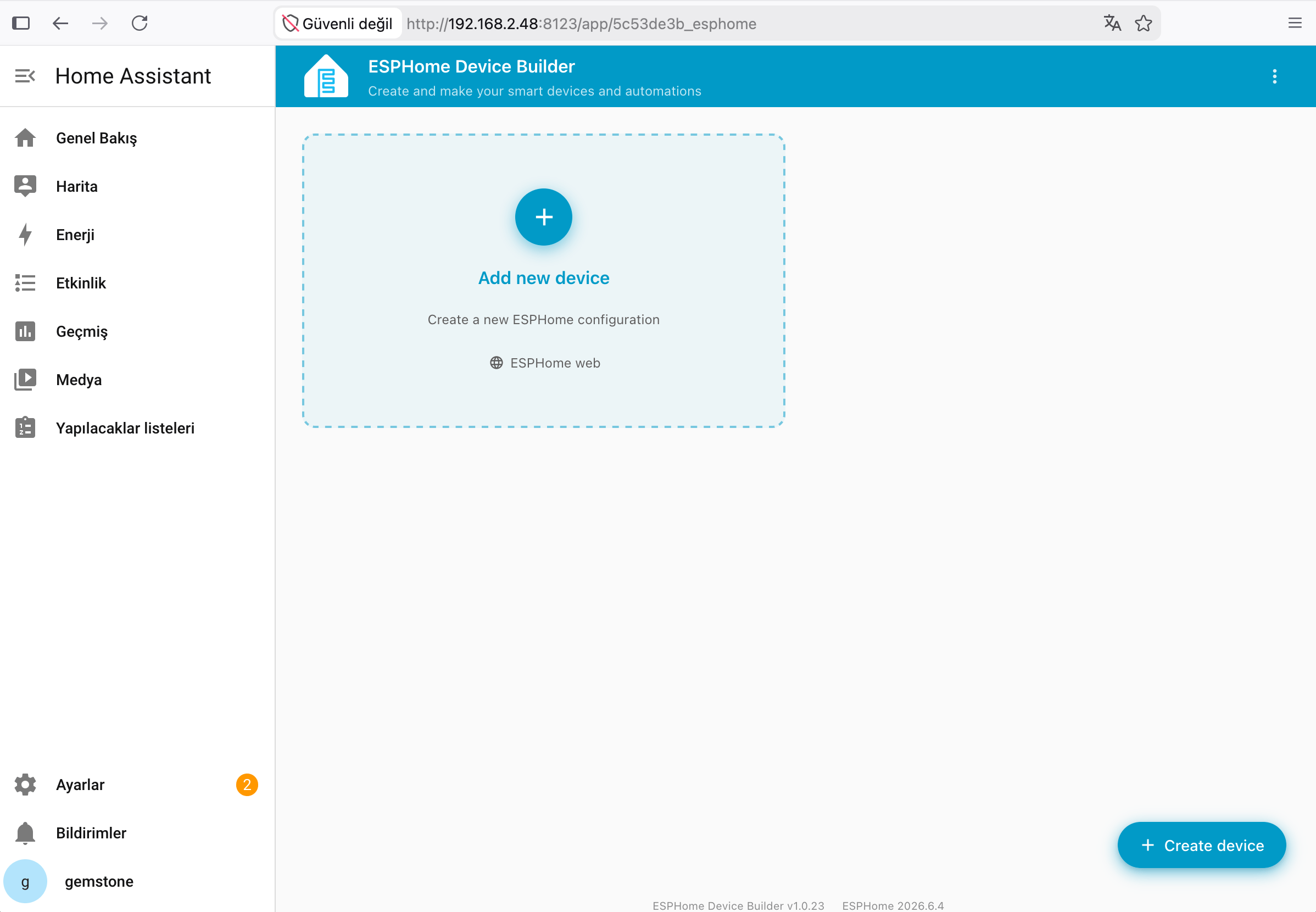Bookmark this page with the star icon
1316x912 pixels.
click(1144, 24)
